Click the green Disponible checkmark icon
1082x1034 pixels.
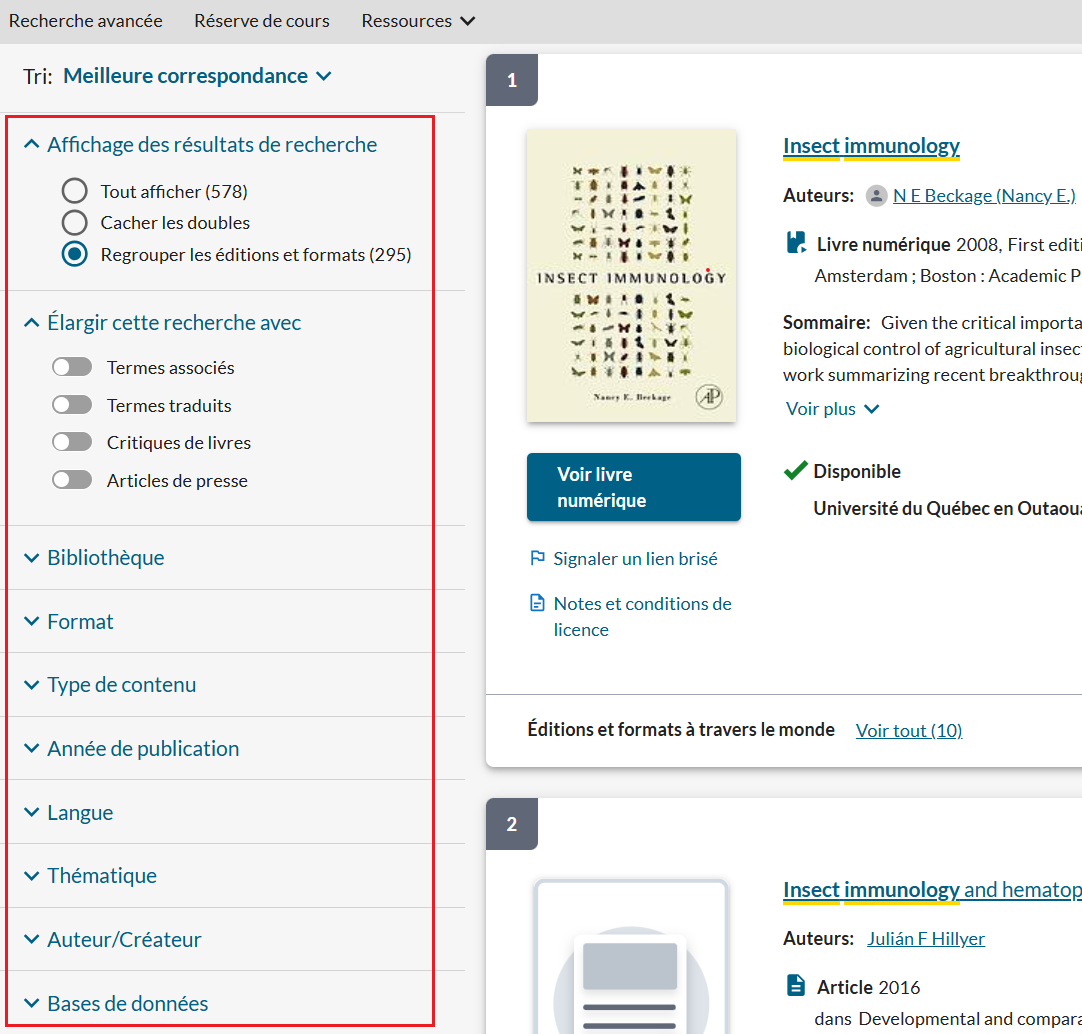(796, 471)
